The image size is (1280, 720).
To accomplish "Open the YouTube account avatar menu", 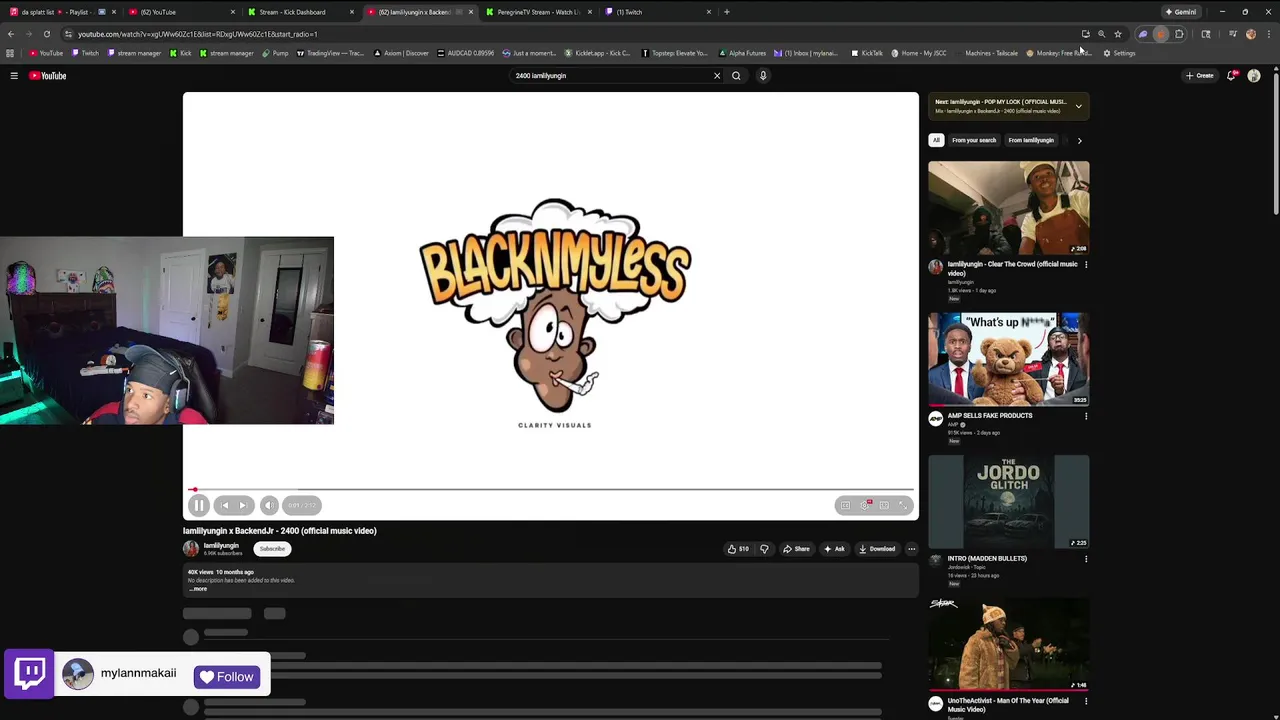I will pyautogui.click(x=1254, y=76).
